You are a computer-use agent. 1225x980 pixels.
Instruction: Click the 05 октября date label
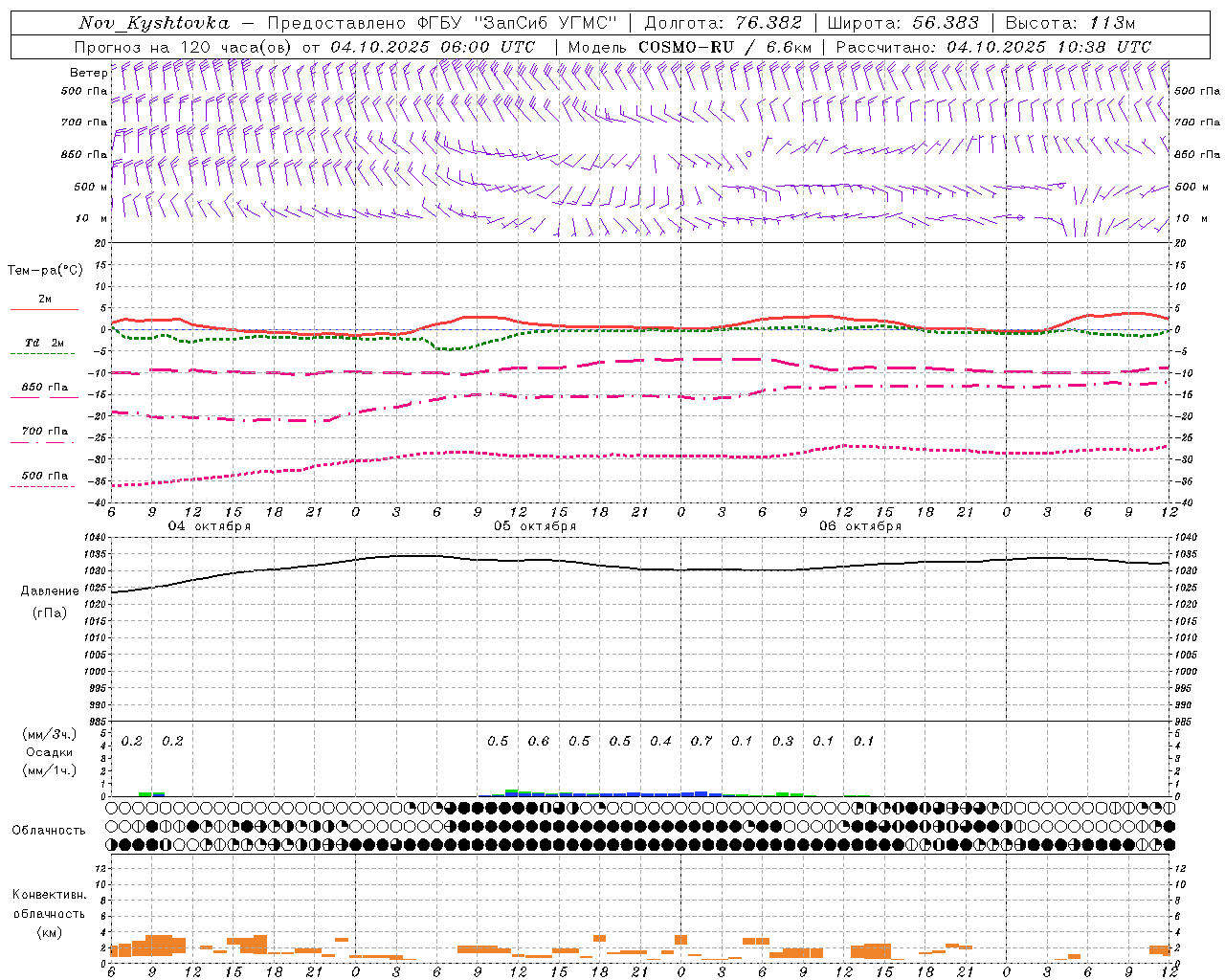tap(535, 526)
